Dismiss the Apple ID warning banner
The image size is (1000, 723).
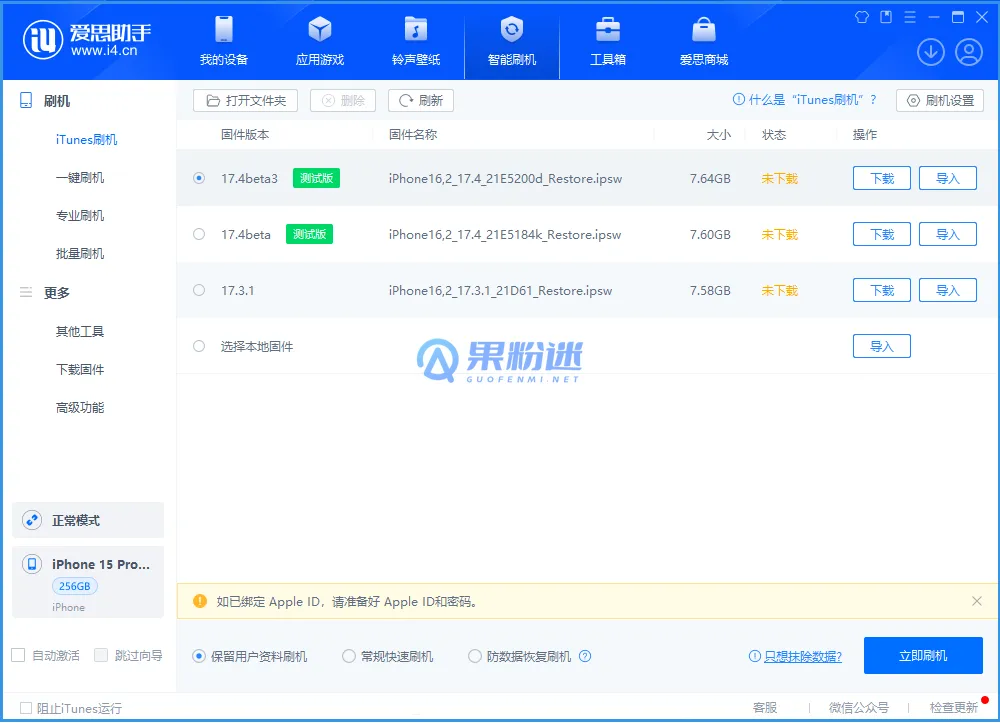click(x=976, y=601)
